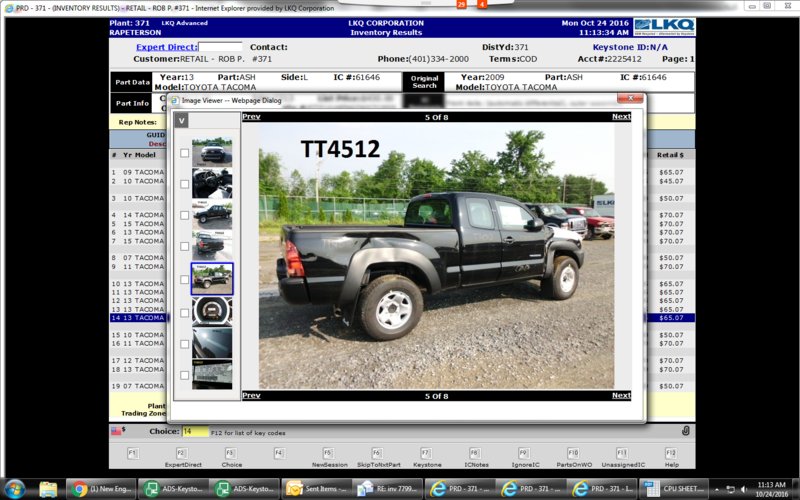Viewport: 800px width, 500px height.
Task: Click the F7 Keystone key button
Action: 426,453
